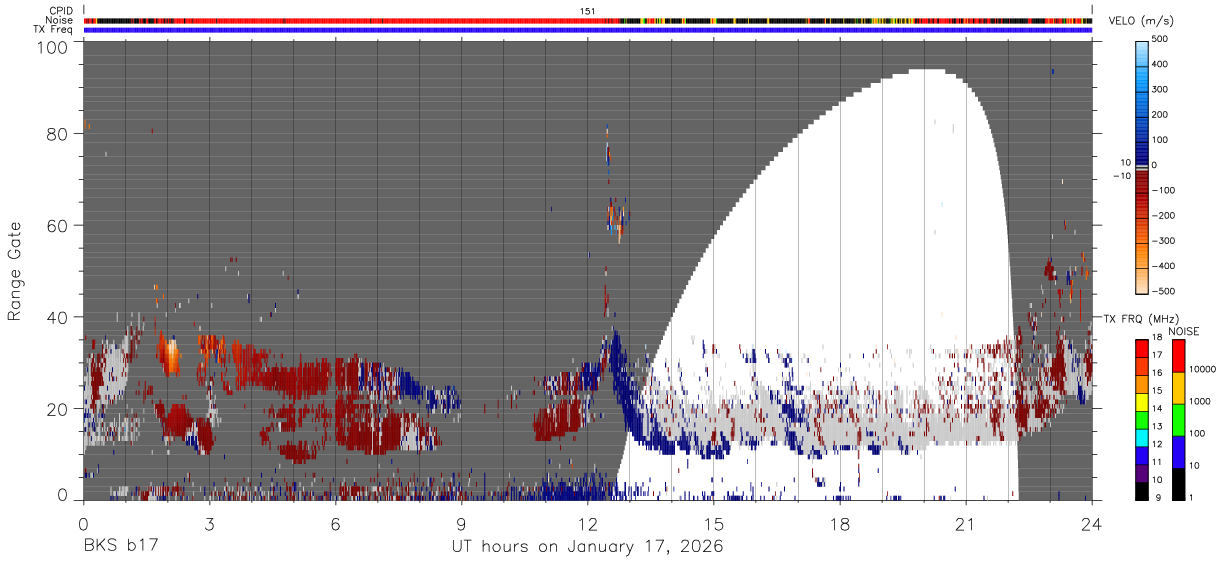The height and width of the screenshot is (567, 1228).
Task: Click the -10 threshold label beside velocity bar
Action: tap(1120, 176)
